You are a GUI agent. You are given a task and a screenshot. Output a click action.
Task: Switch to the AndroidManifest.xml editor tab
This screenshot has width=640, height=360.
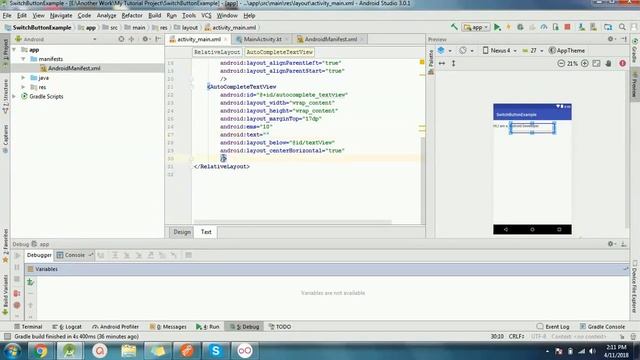(x=330, y=39)
